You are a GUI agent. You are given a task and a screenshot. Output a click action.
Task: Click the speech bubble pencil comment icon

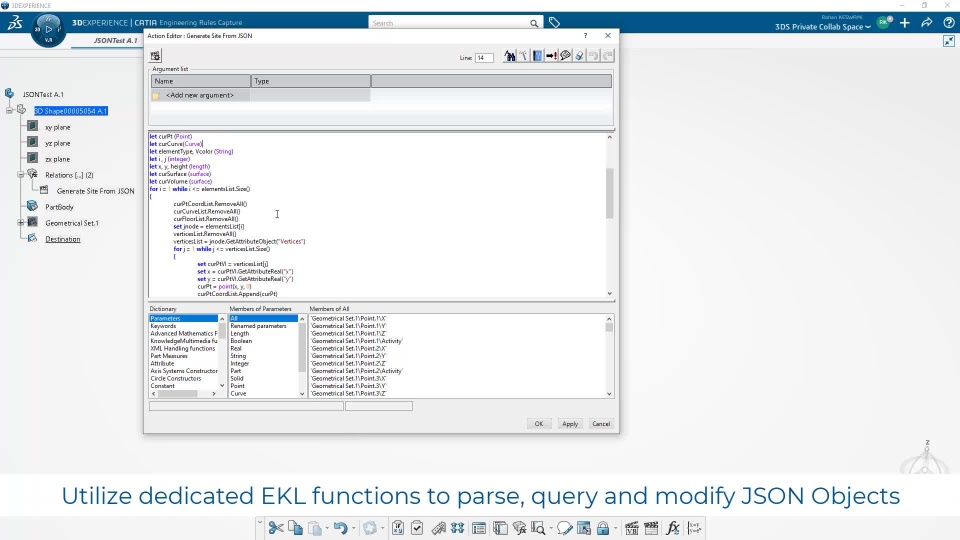click(x=564, y=528)
